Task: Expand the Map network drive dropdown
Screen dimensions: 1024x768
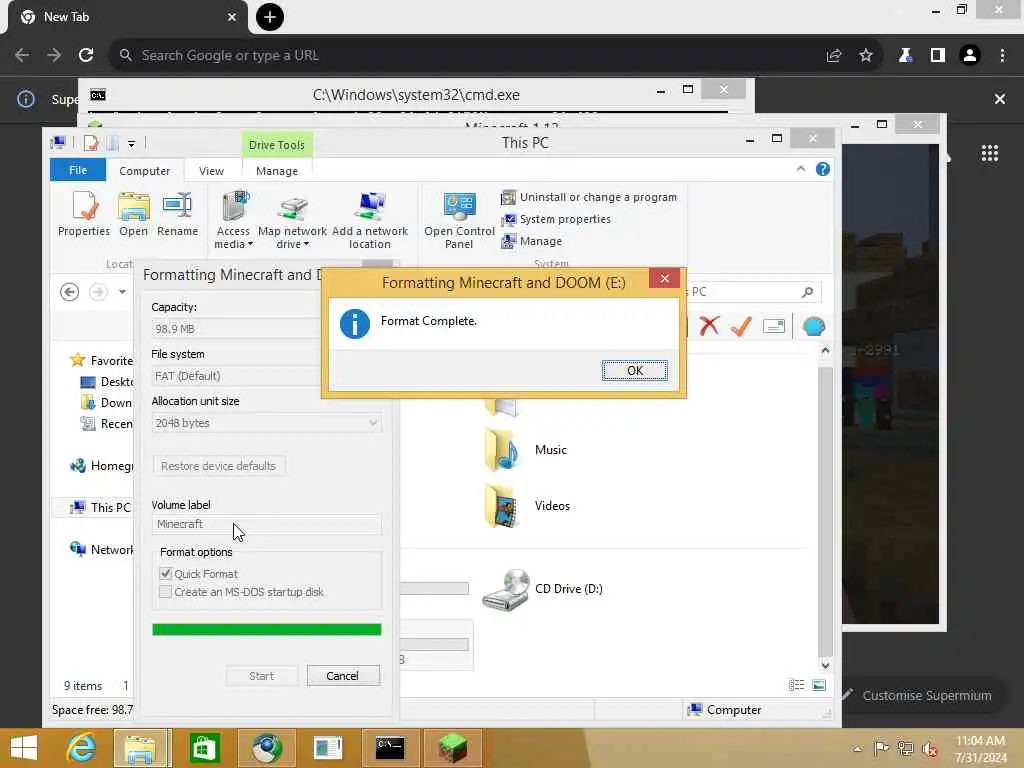Action: click(292, 220)
